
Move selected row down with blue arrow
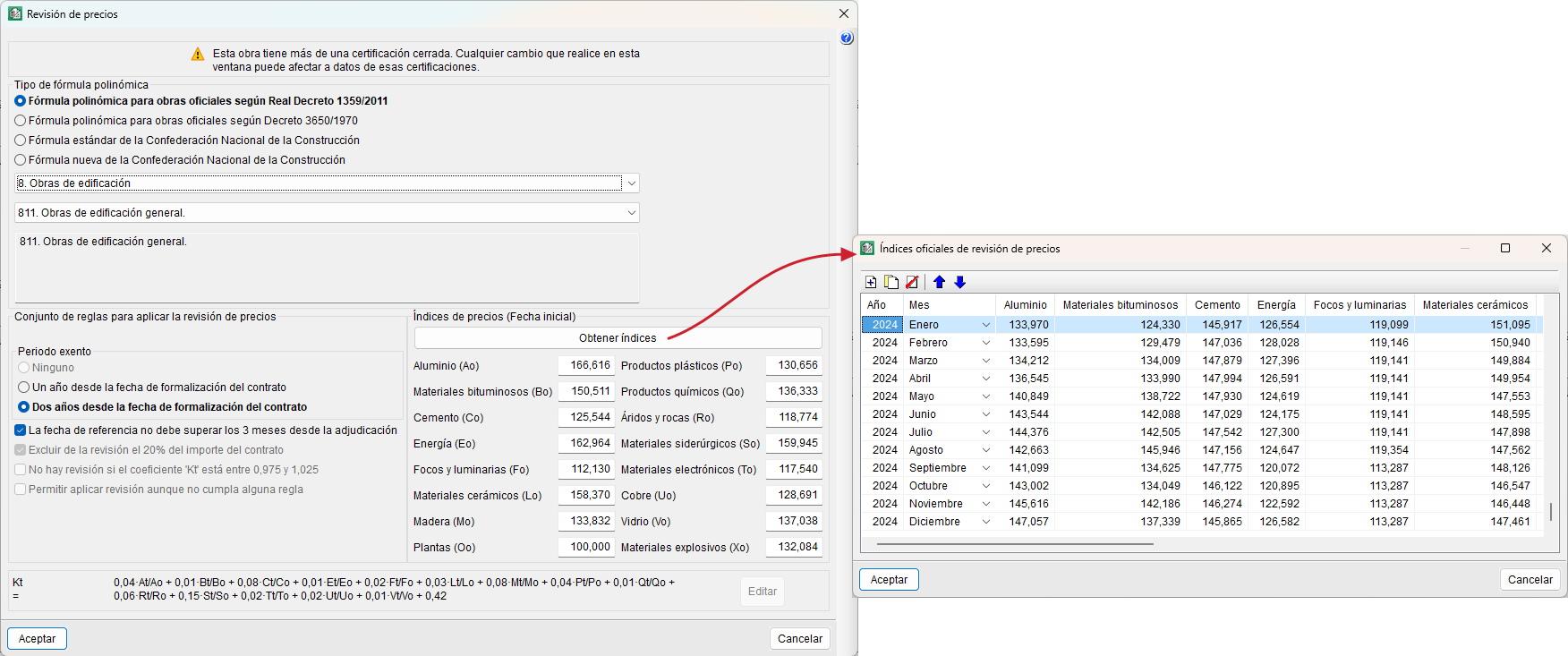tap(960, 282)
